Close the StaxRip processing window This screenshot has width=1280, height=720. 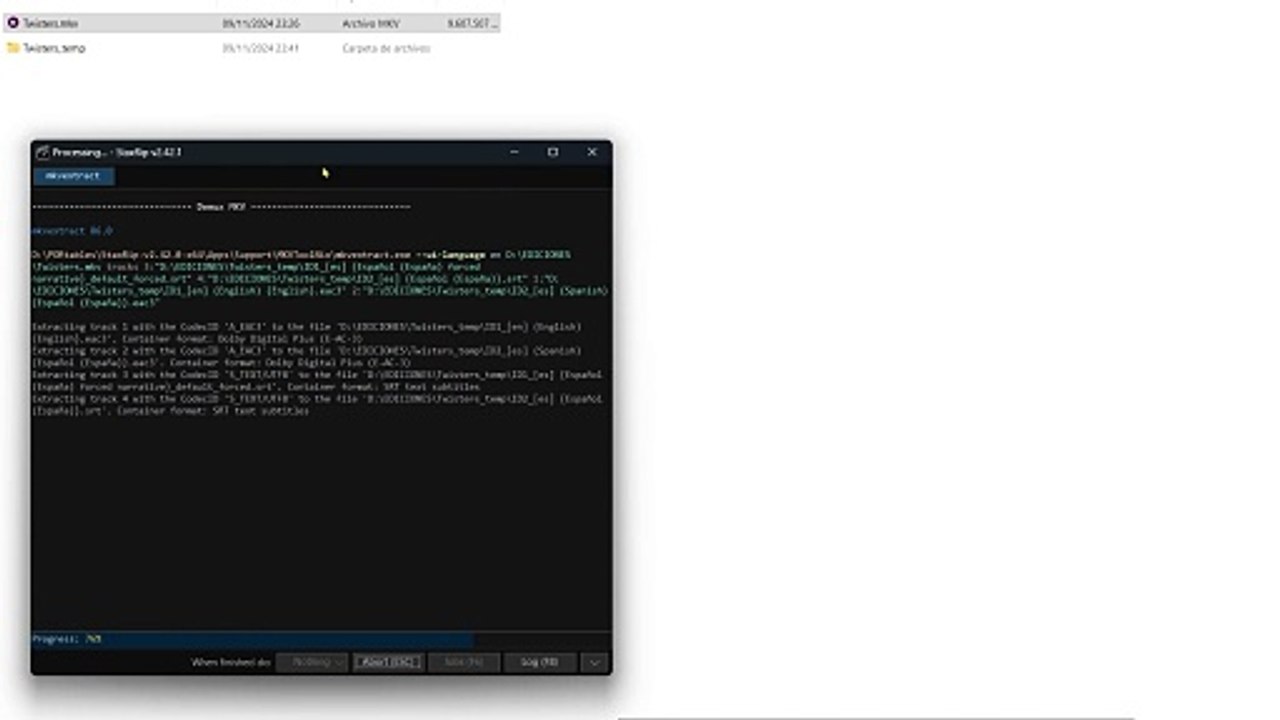pos(592,152)
